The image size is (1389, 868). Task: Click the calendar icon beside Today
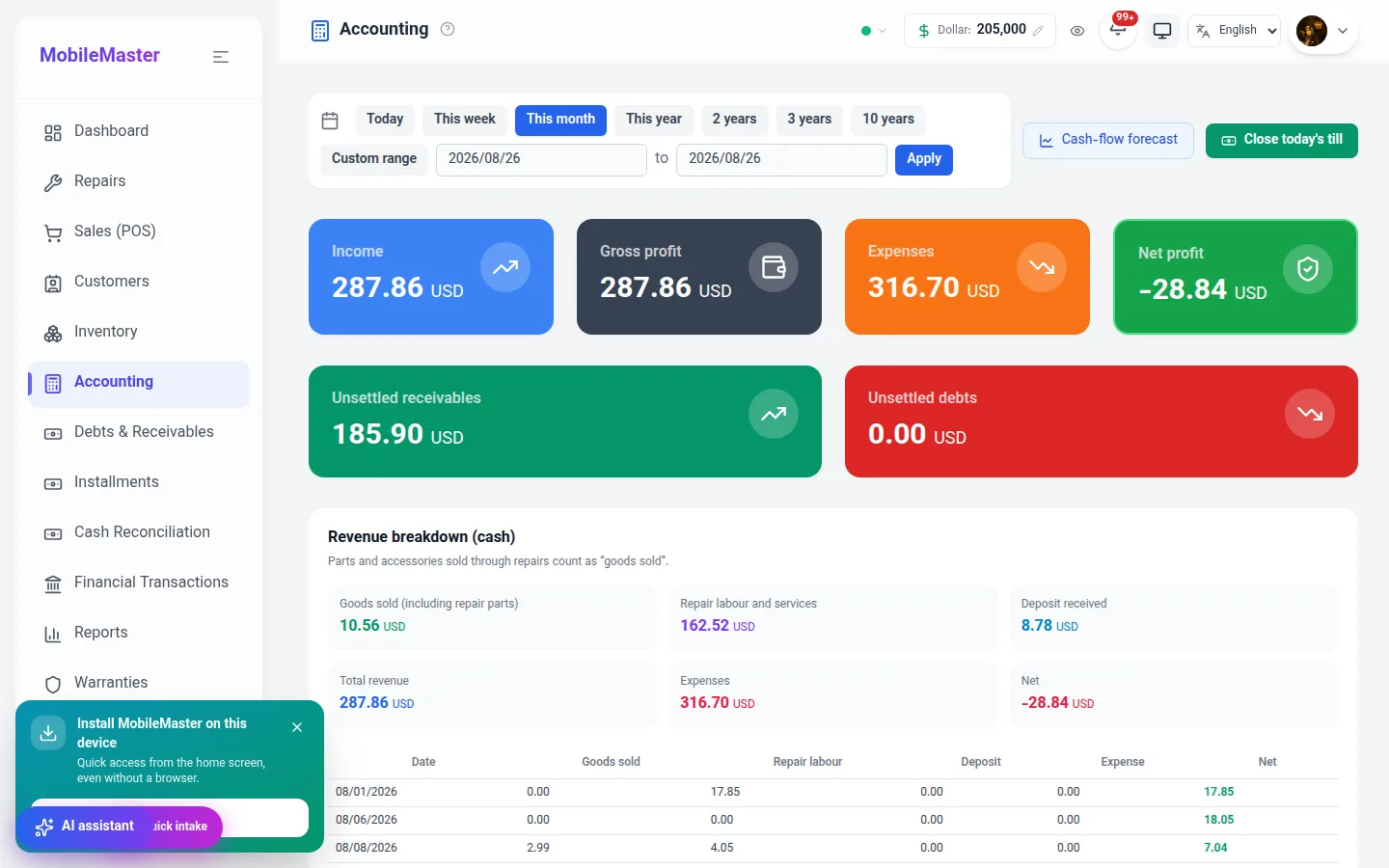[x=330, y=121]
